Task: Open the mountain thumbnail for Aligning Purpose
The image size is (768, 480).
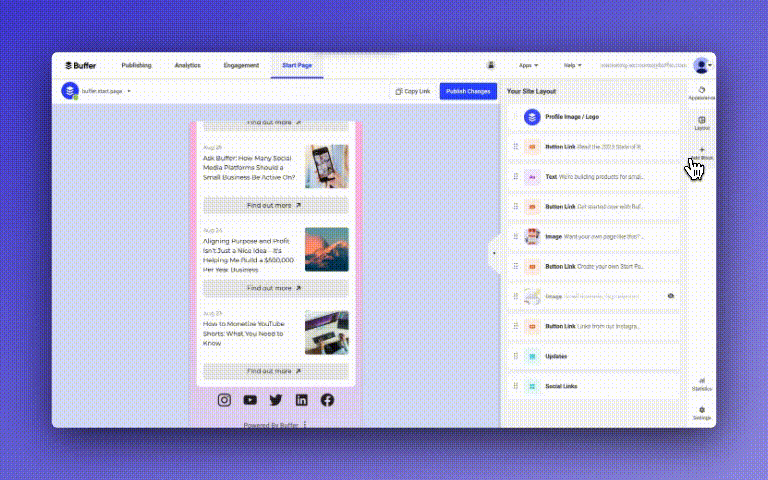Action: coord(327,249)
